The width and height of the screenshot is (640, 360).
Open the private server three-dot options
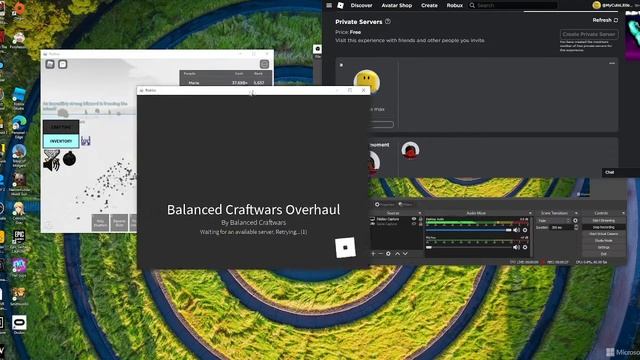612,63
